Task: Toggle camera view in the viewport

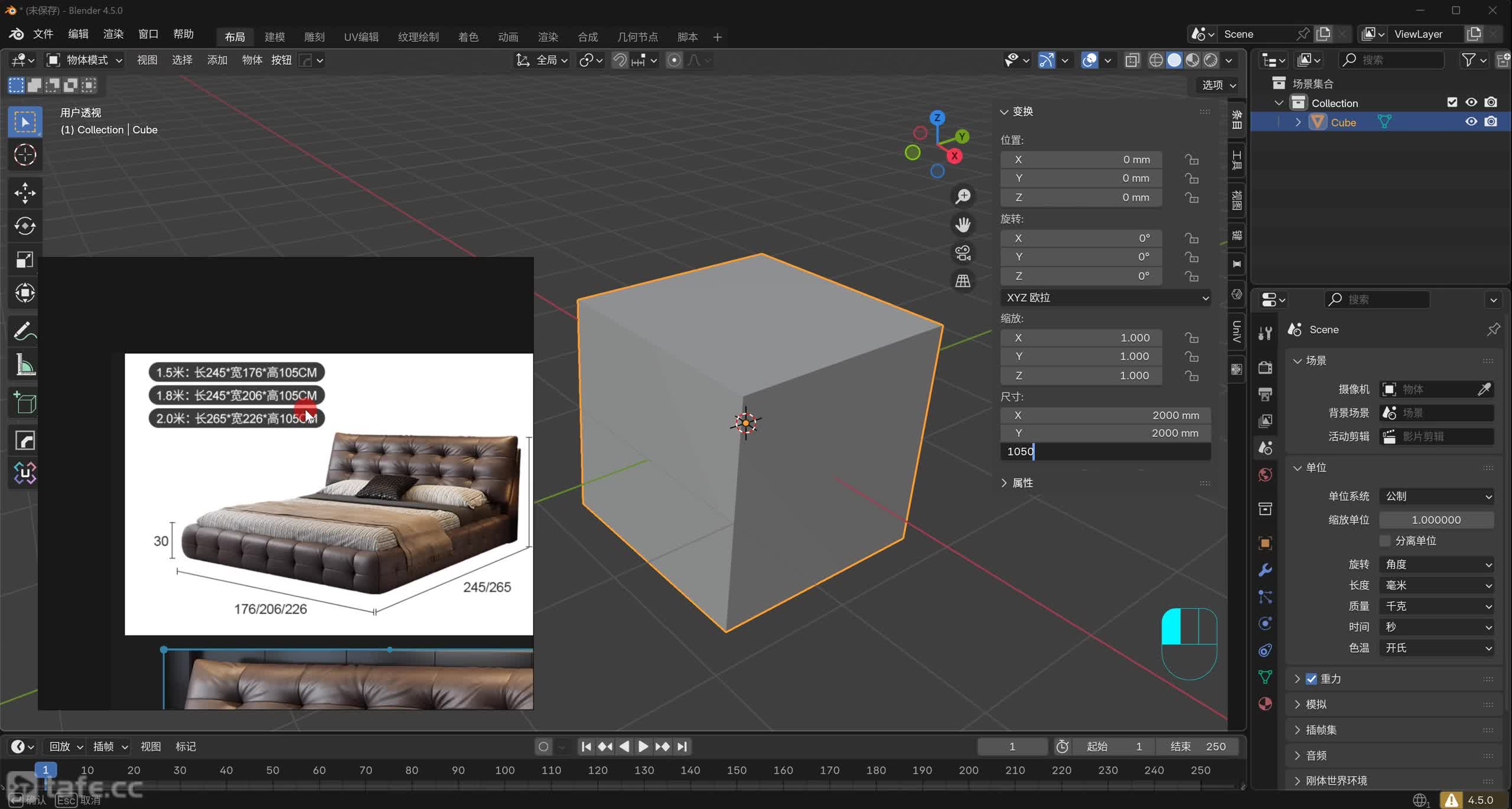Action: click(963, 253)
